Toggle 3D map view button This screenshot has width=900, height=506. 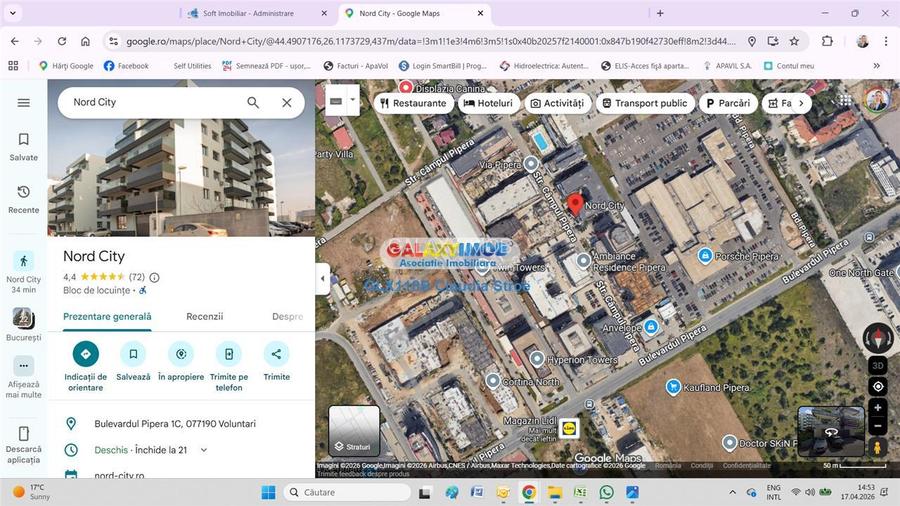878,365
